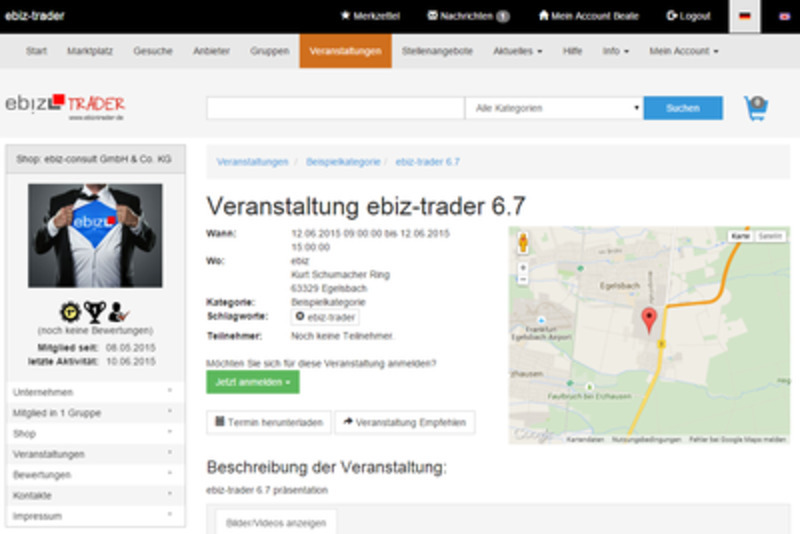The image size is (800, 534).
Task: Click the Suchen search button
Action: pos(682,108)
